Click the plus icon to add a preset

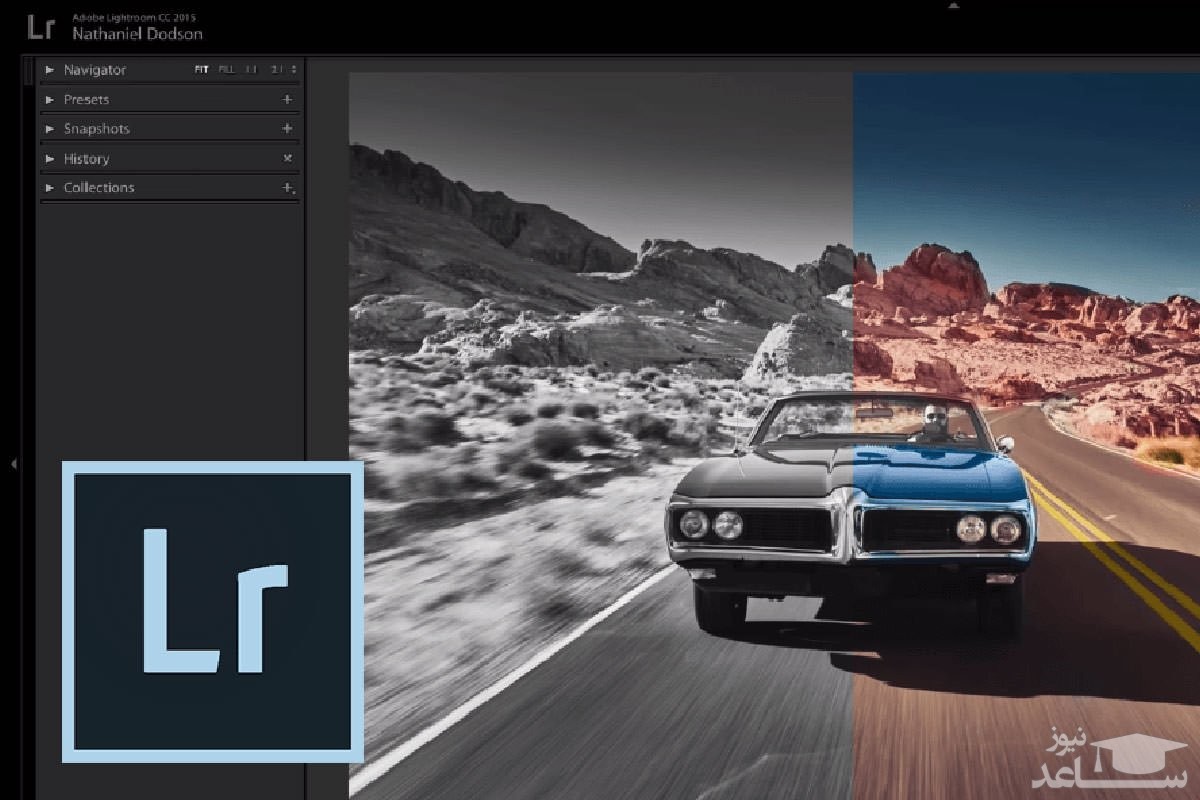point(287,100)
